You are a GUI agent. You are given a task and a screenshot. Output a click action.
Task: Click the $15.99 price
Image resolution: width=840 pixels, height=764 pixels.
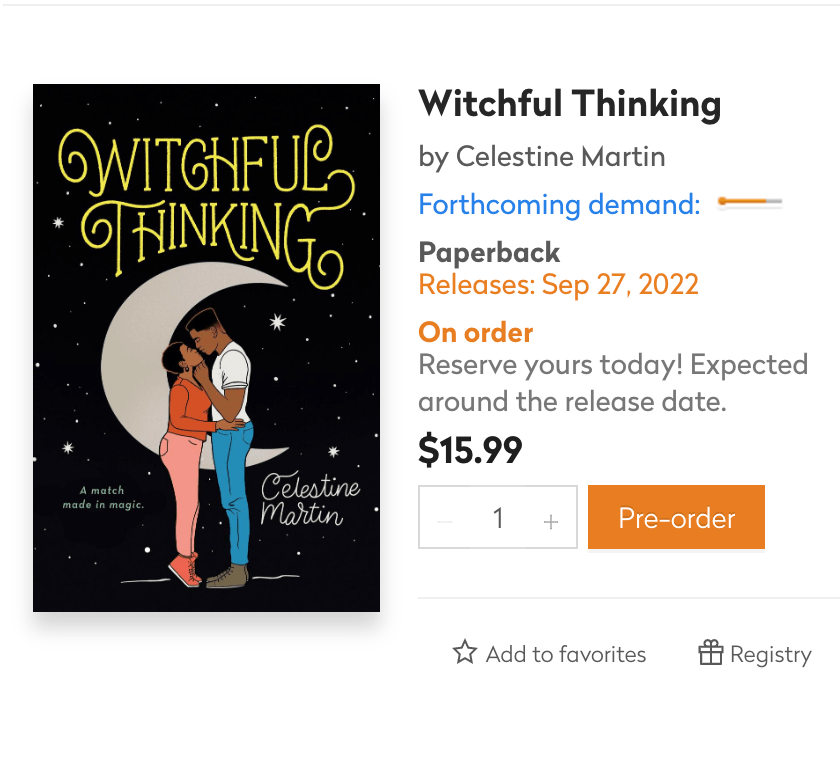470,451
